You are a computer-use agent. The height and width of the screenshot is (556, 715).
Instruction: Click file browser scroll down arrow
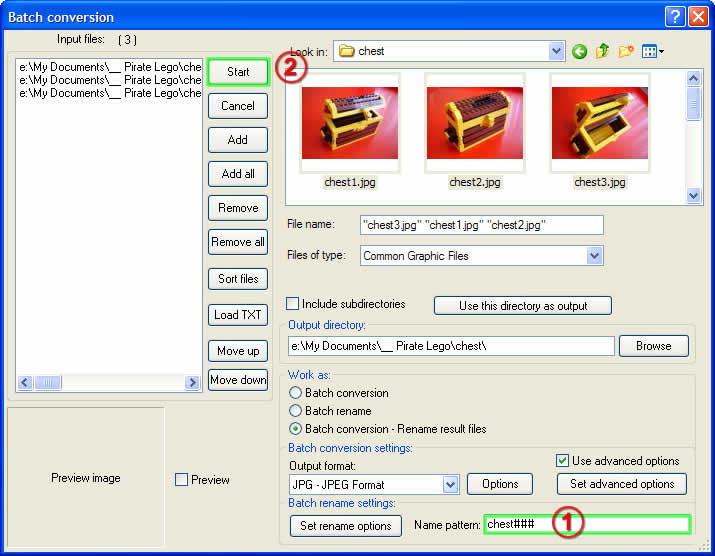tap(694, 196)
